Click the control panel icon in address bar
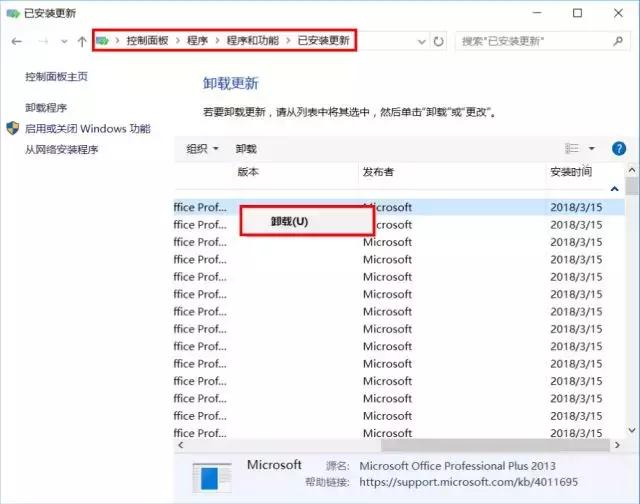 pos(103,41)
